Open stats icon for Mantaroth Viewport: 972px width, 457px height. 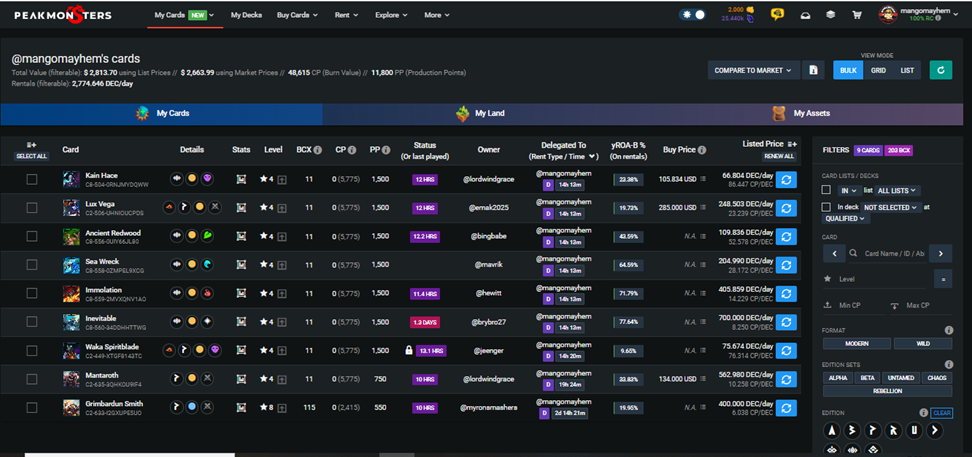tap(241, 379)
